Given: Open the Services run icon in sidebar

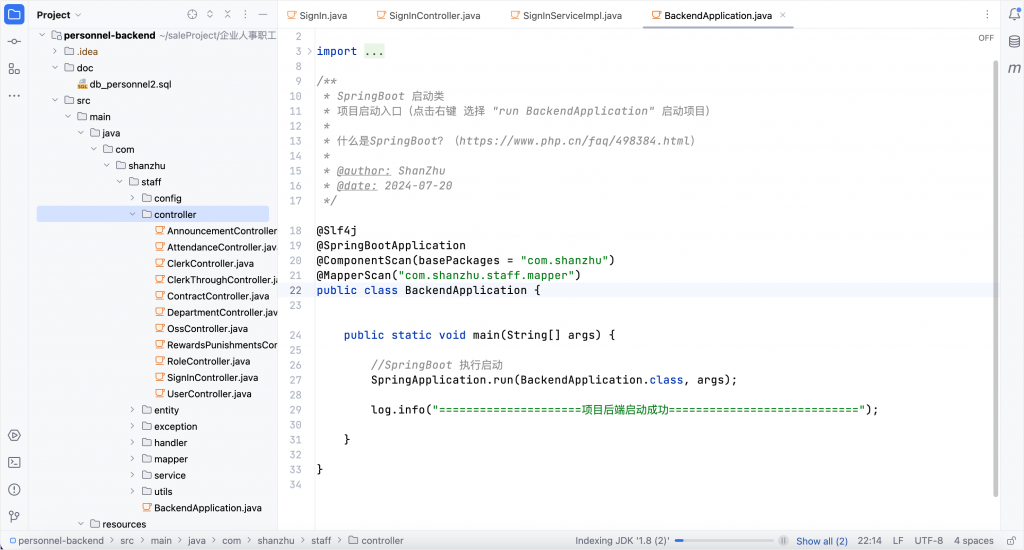Looking at the screenshot, I should click(x=14, y=435).
